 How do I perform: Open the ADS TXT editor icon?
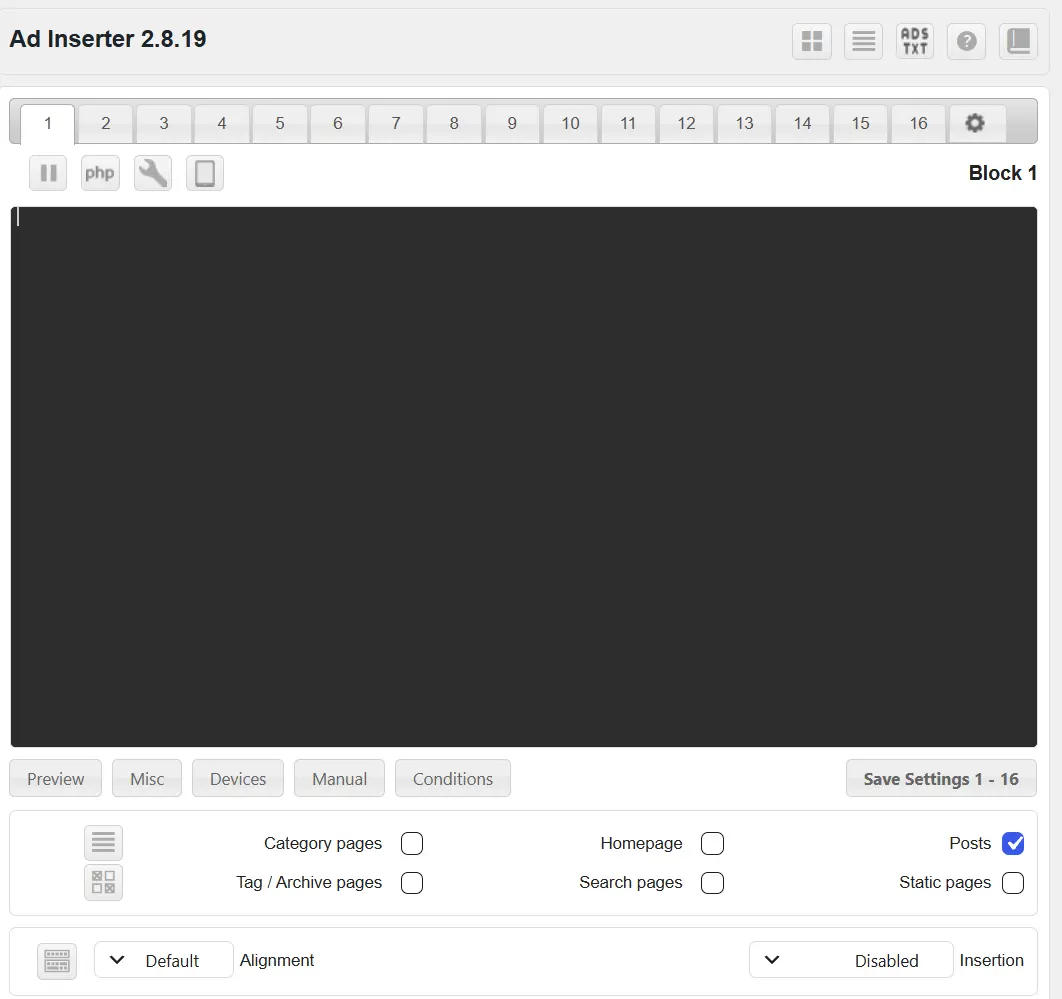915,41
